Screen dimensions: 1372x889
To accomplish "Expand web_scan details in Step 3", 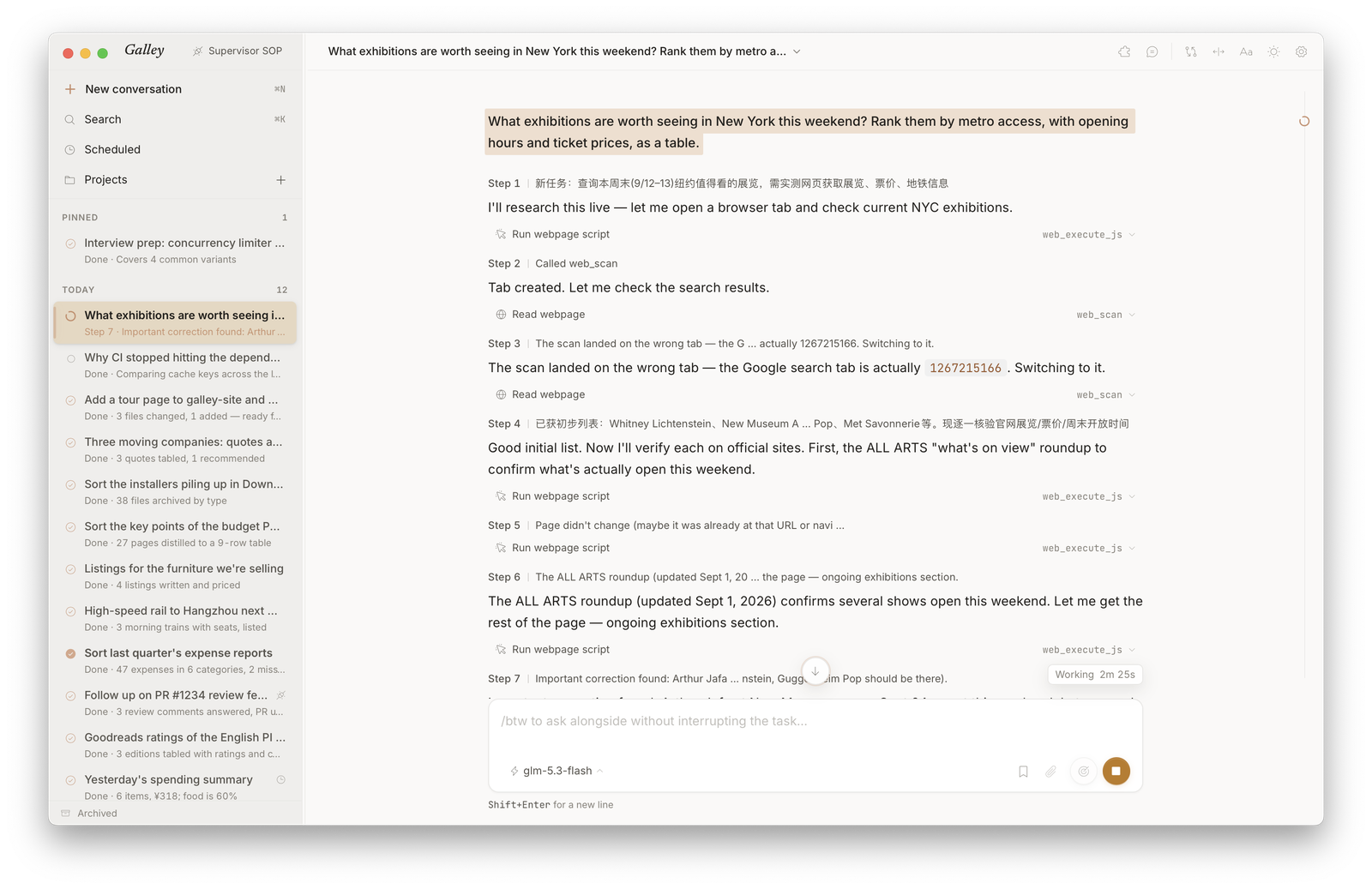I will pyautogui.click(x=1105, y=395).
